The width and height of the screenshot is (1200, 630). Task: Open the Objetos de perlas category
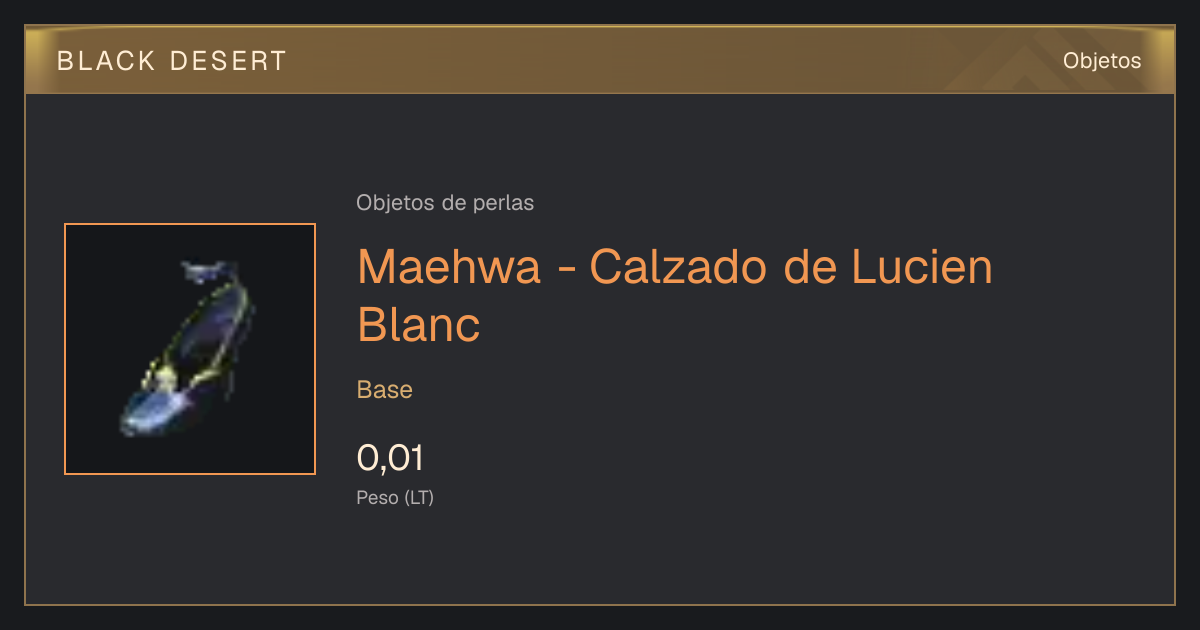click(x=445, y=203)
